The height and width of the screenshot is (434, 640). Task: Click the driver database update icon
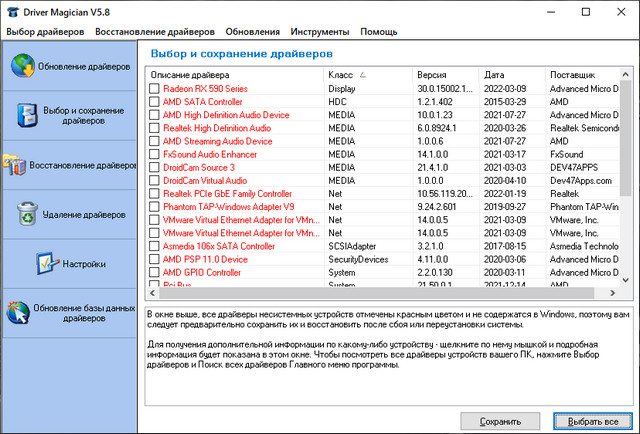[x=17, y=313]
